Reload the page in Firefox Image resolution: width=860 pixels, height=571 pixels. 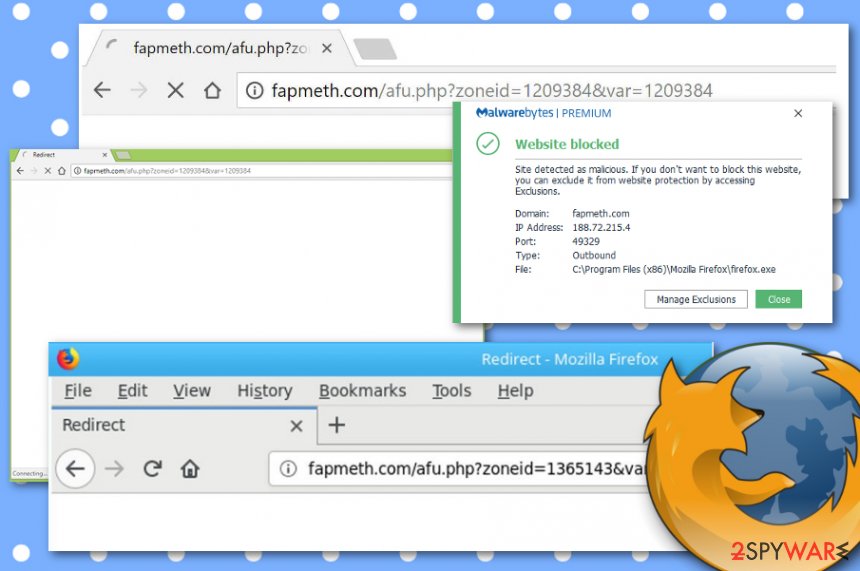[x=152, y=469]
